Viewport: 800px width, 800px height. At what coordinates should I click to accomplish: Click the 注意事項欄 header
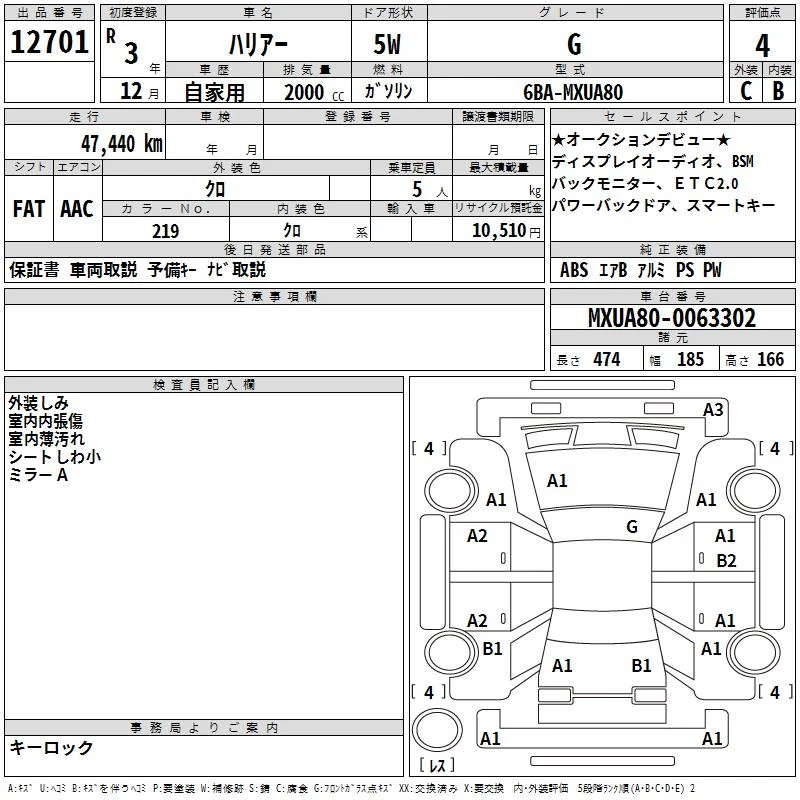274,296
